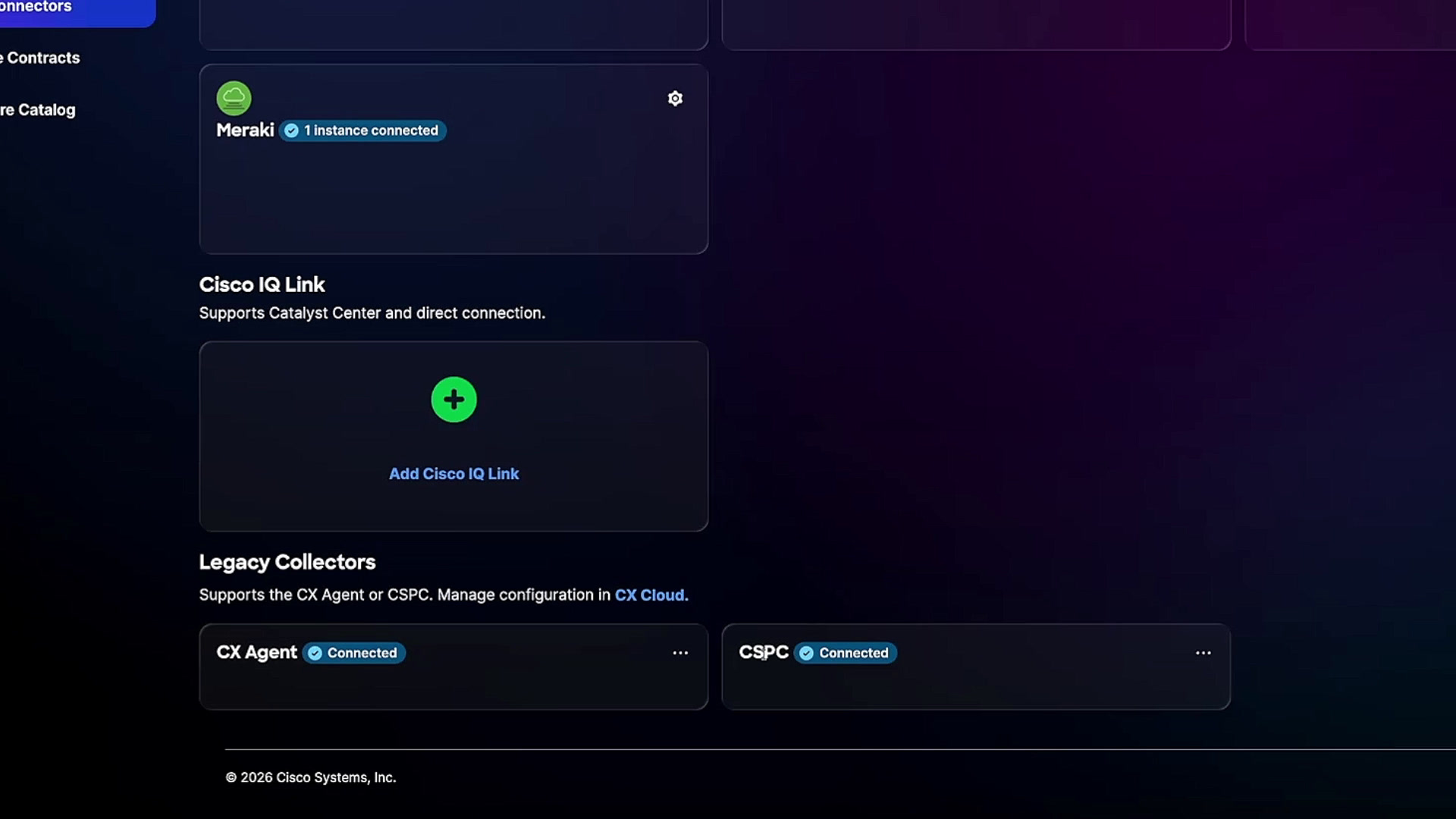Screen dimensions: 1456x819
Task: Open Catalog in the sidebar
Action: coord(38,110)
